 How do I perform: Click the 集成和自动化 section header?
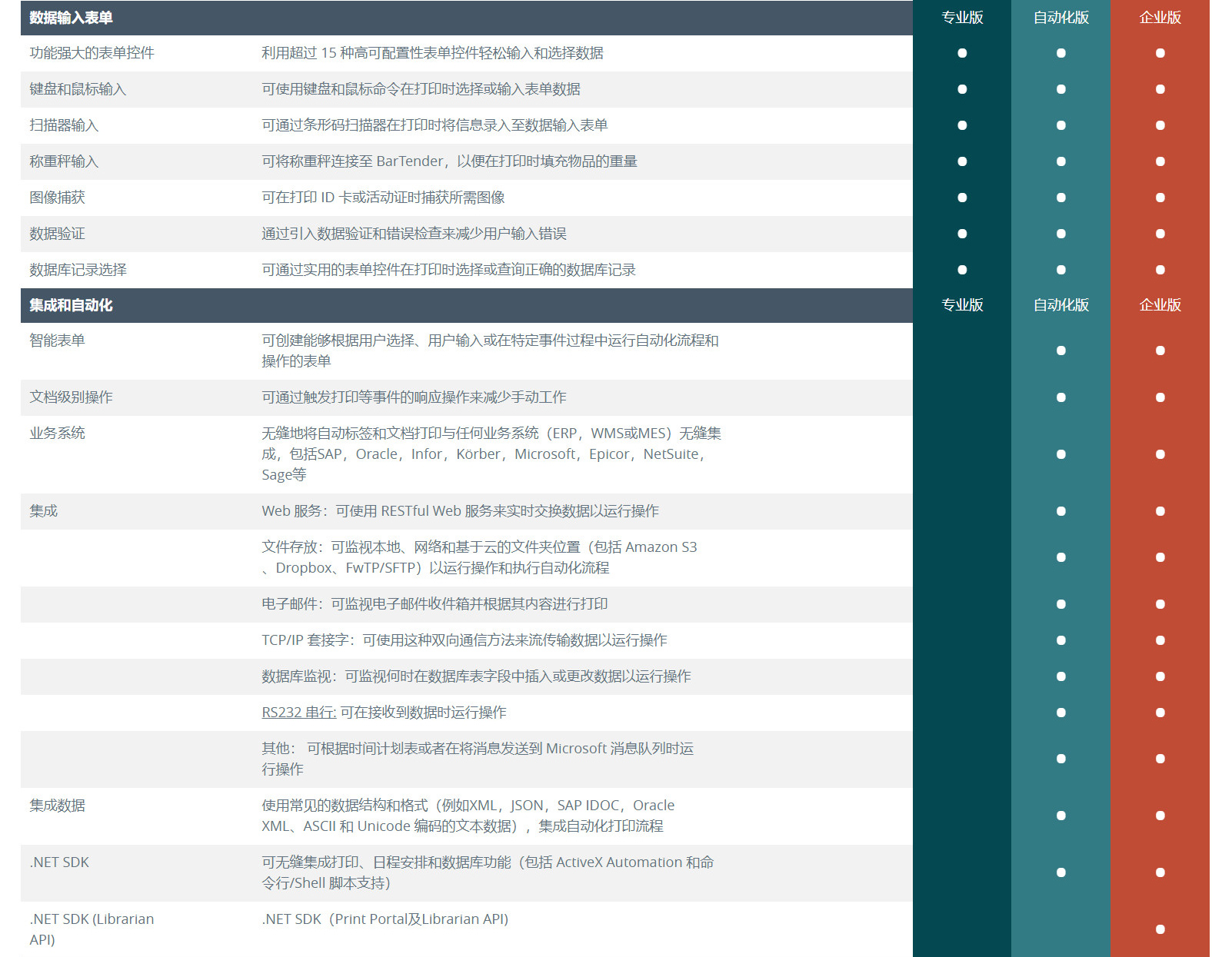pyautogui.click(x=71, y=305)
